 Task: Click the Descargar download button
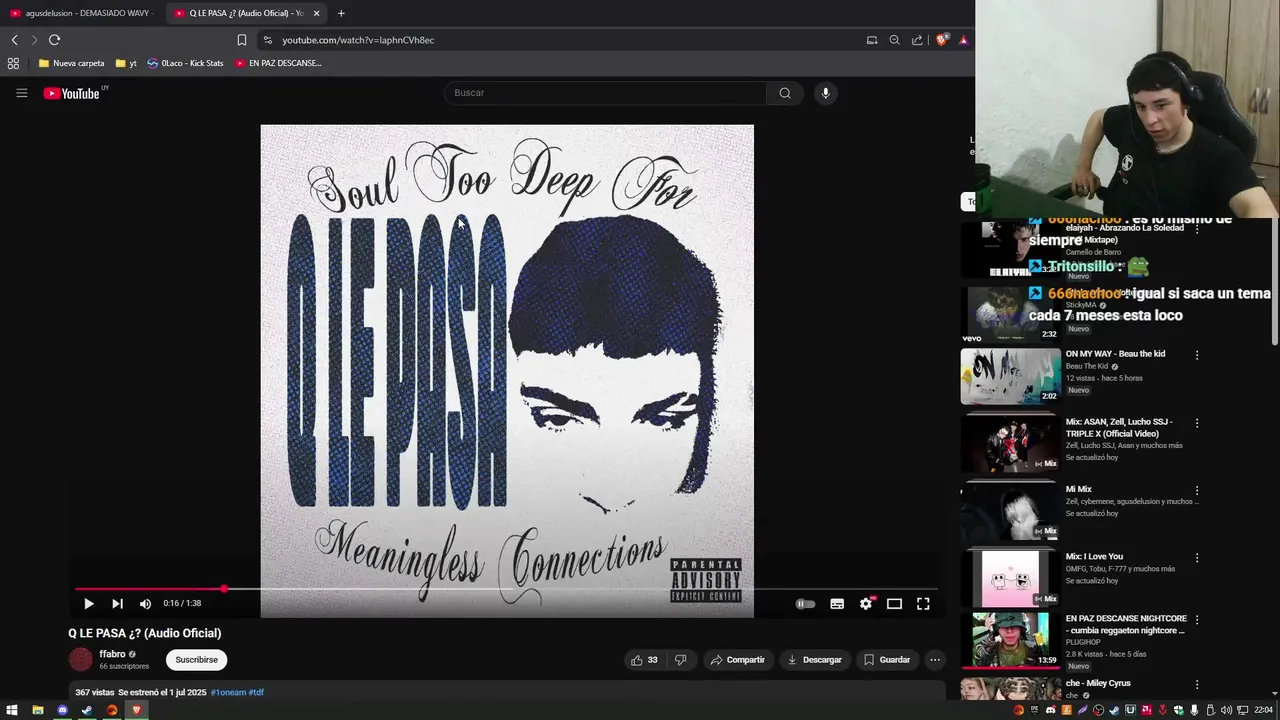(x=814, y=660)
